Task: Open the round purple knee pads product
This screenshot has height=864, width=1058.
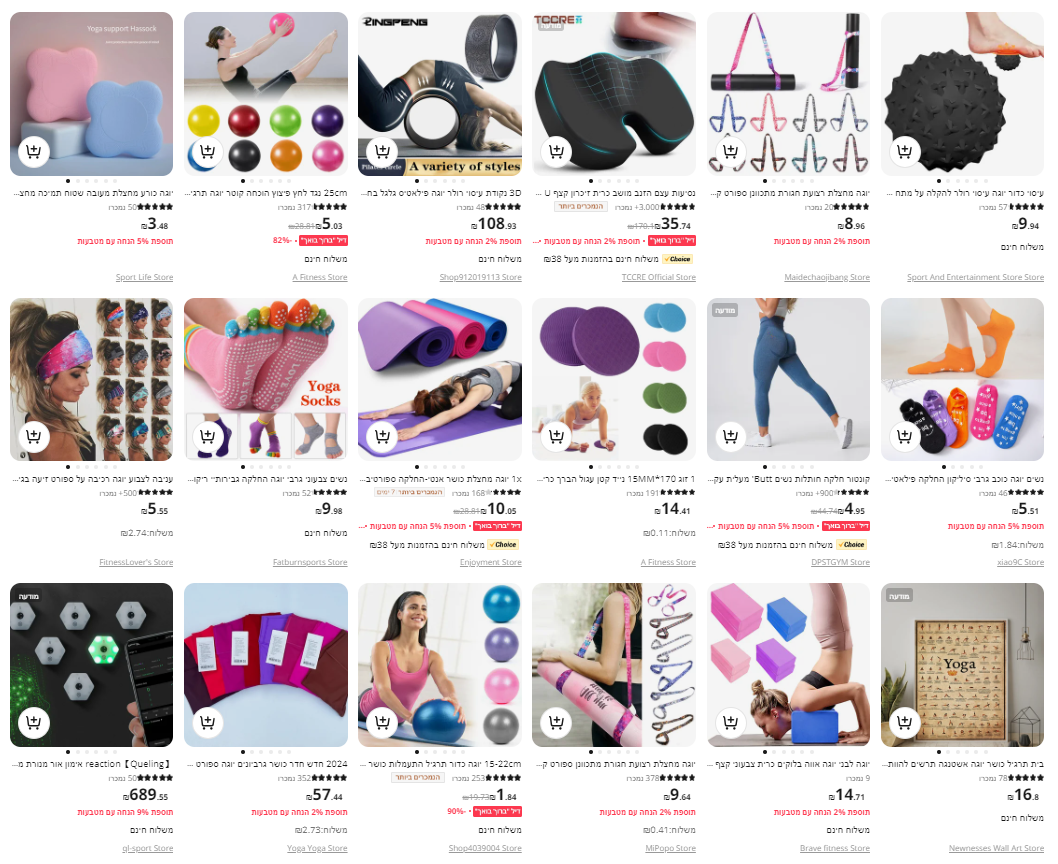Action: (614, 379)
